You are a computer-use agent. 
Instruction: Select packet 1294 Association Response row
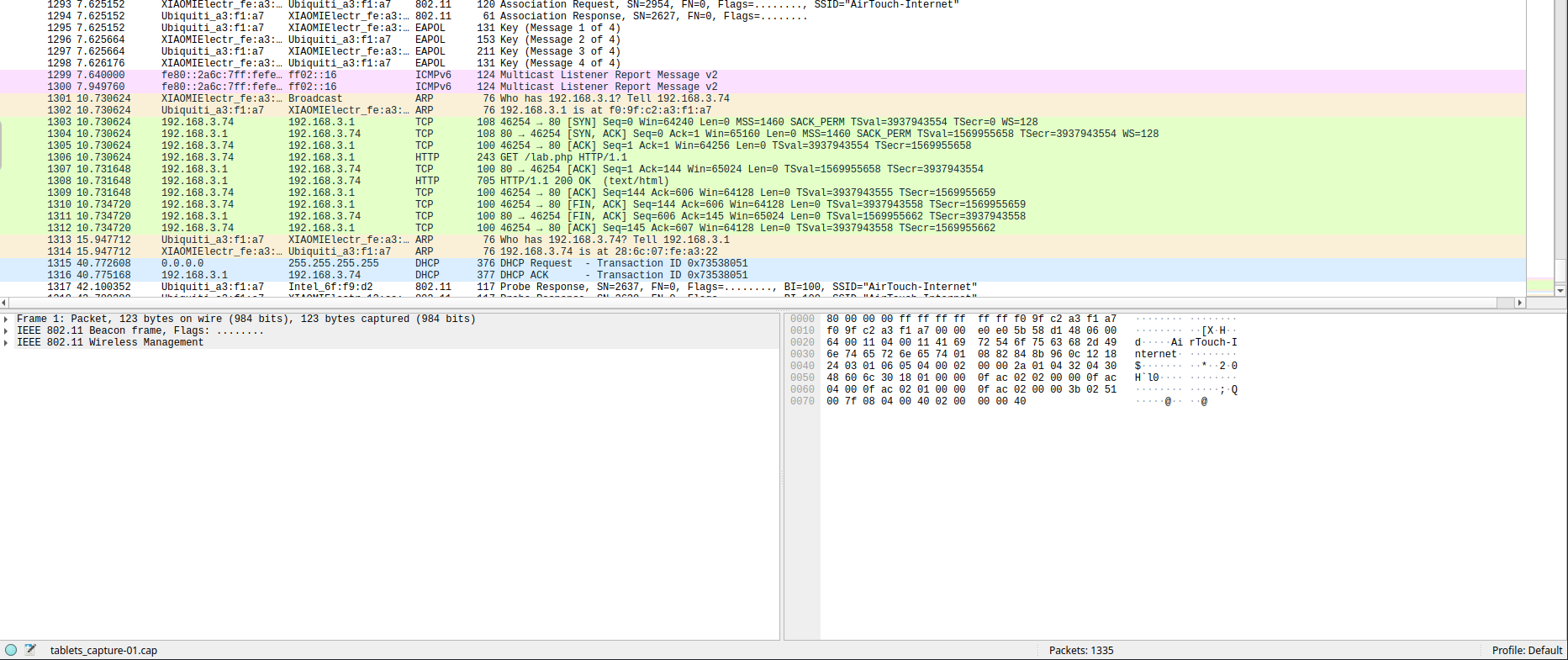[x=763, y=16]
